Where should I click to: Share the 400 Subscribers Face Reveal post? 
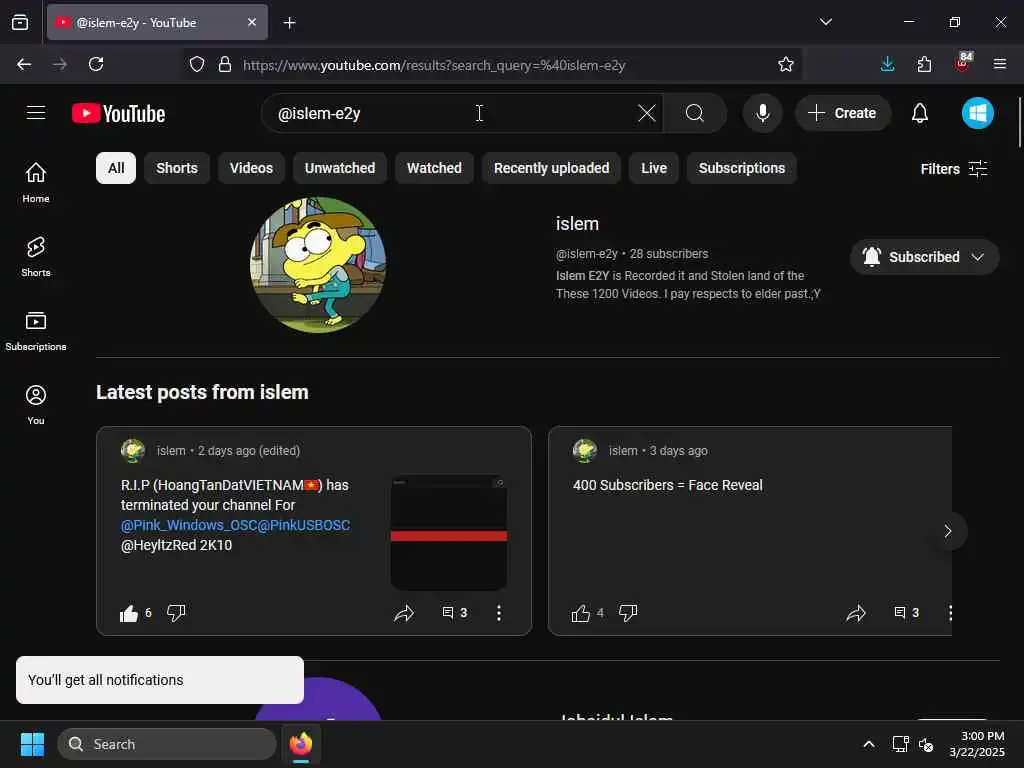tap(856, 613)
